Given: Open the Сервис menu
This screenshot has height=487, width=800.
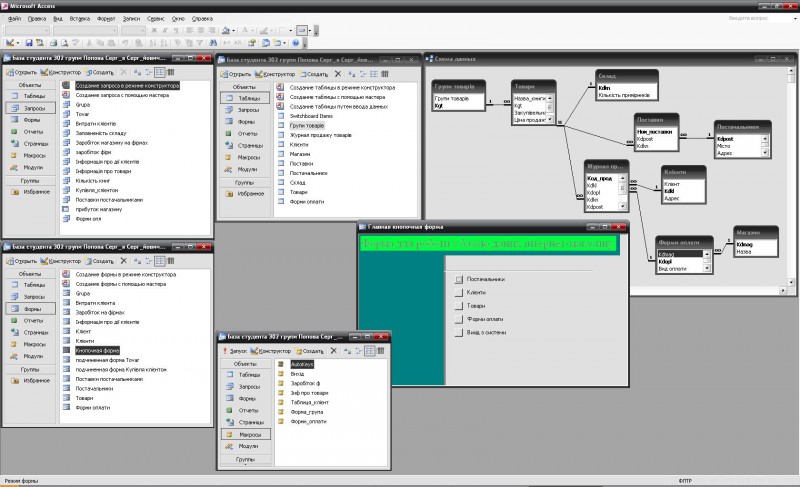Looking at the screenshot, I should click(x=156, y=18).
